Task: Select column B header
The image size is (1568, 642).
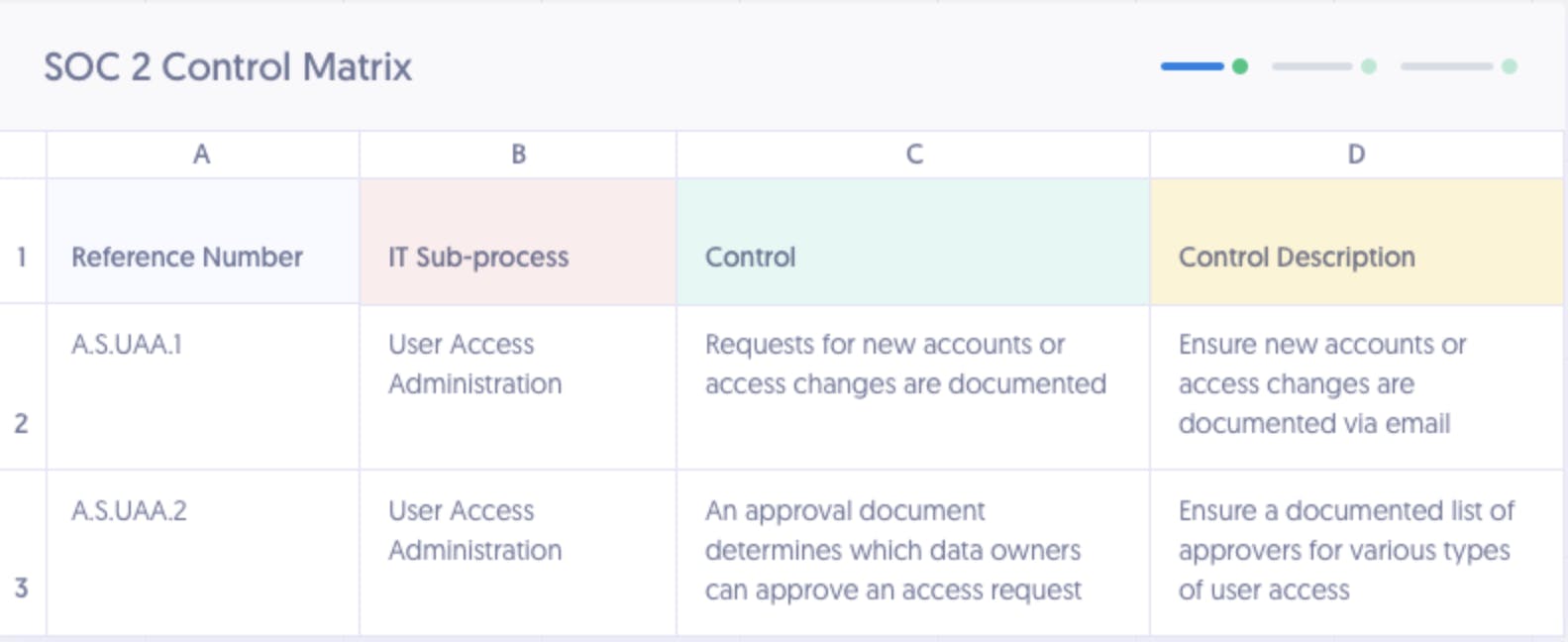Action: pos(518,155)
